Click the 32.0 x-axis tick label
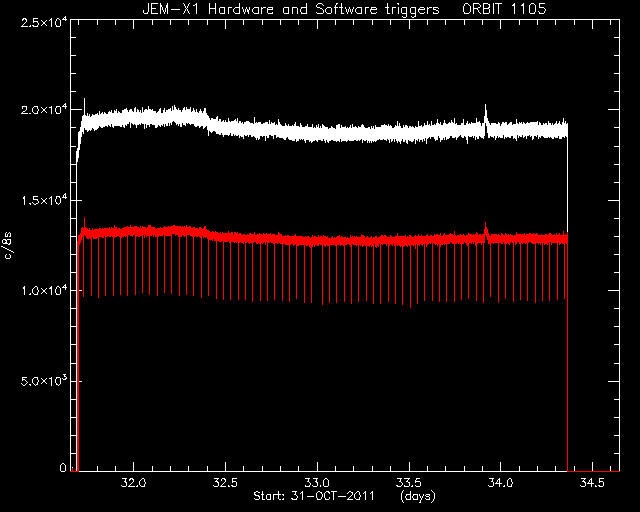This screenshot has height=512, width=640. (133, 483)
